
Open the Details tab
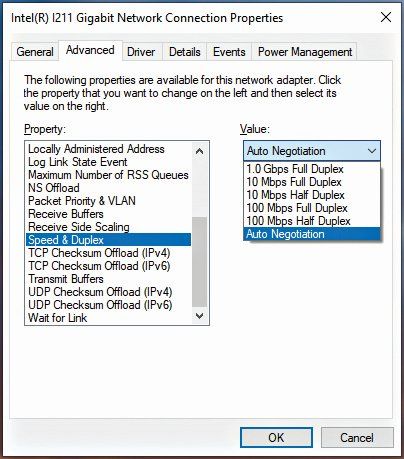(185, 52)
